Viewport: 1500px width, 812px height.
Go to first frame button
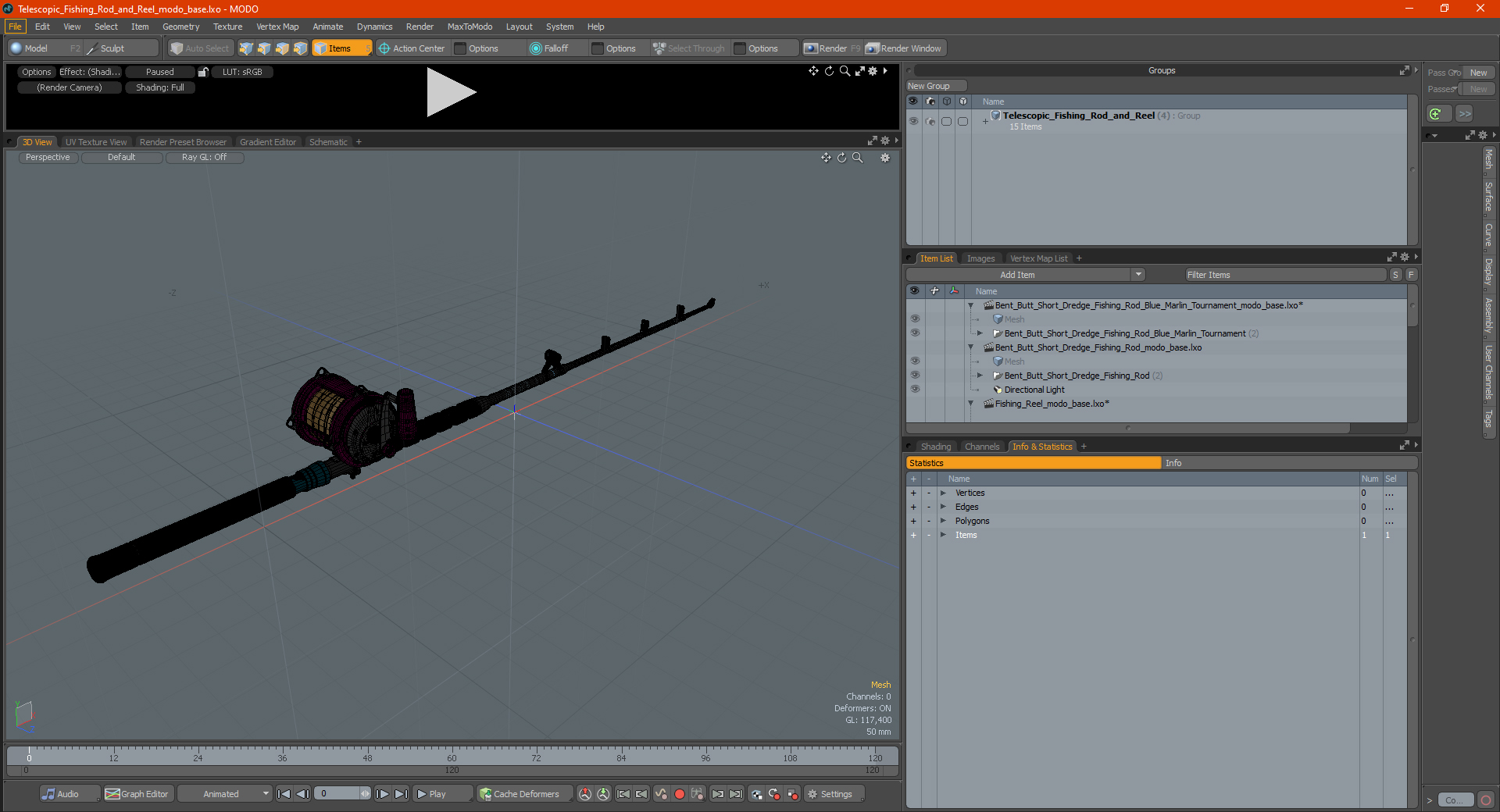tap(284, 794)
